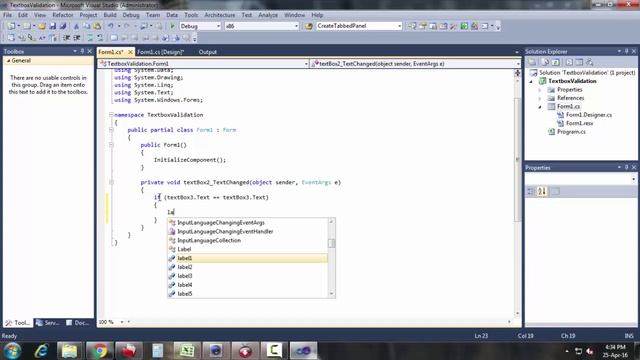The width and height of the screenshot is (640, 360).
Task: Choose InputLanguageCollection in the IntelliSense list
Action: pos(248,240)
